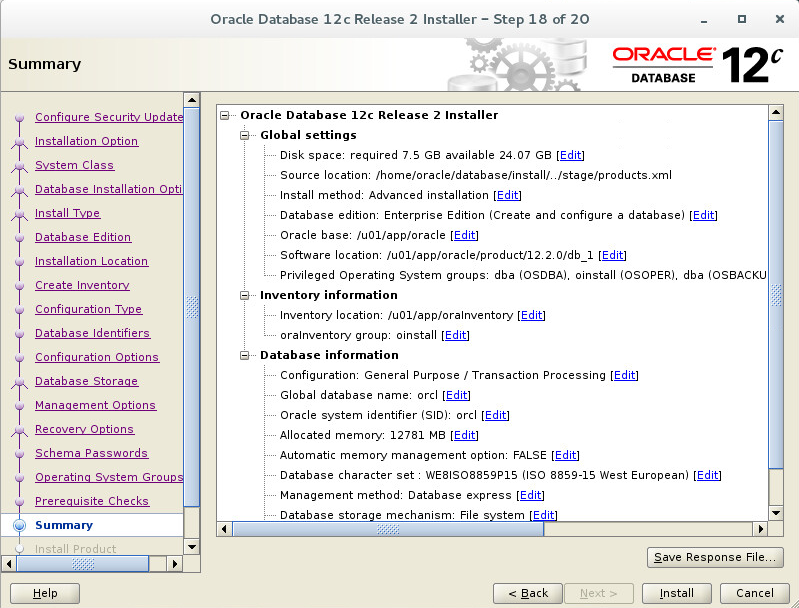The image size is (799, 608).
Task: Edit the Global database name
Action: [x=457, y=395]
